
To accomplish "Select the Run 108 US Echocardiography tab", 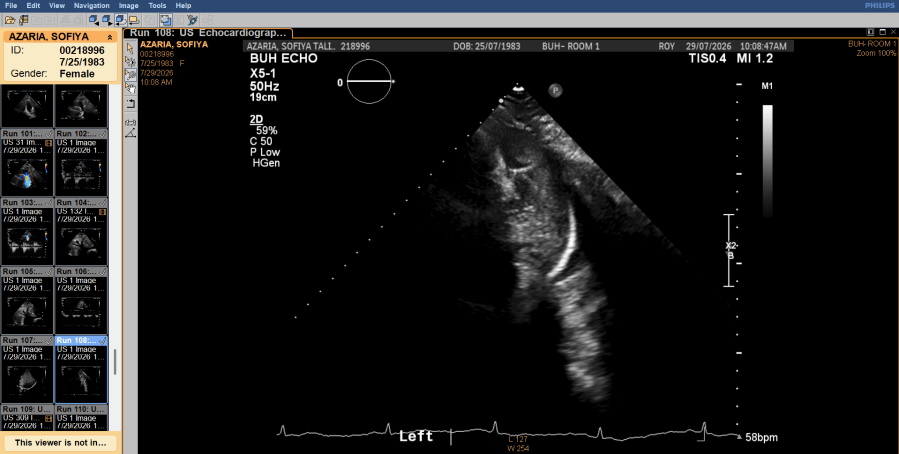I will pyautogui.click(x=208, y=33).
